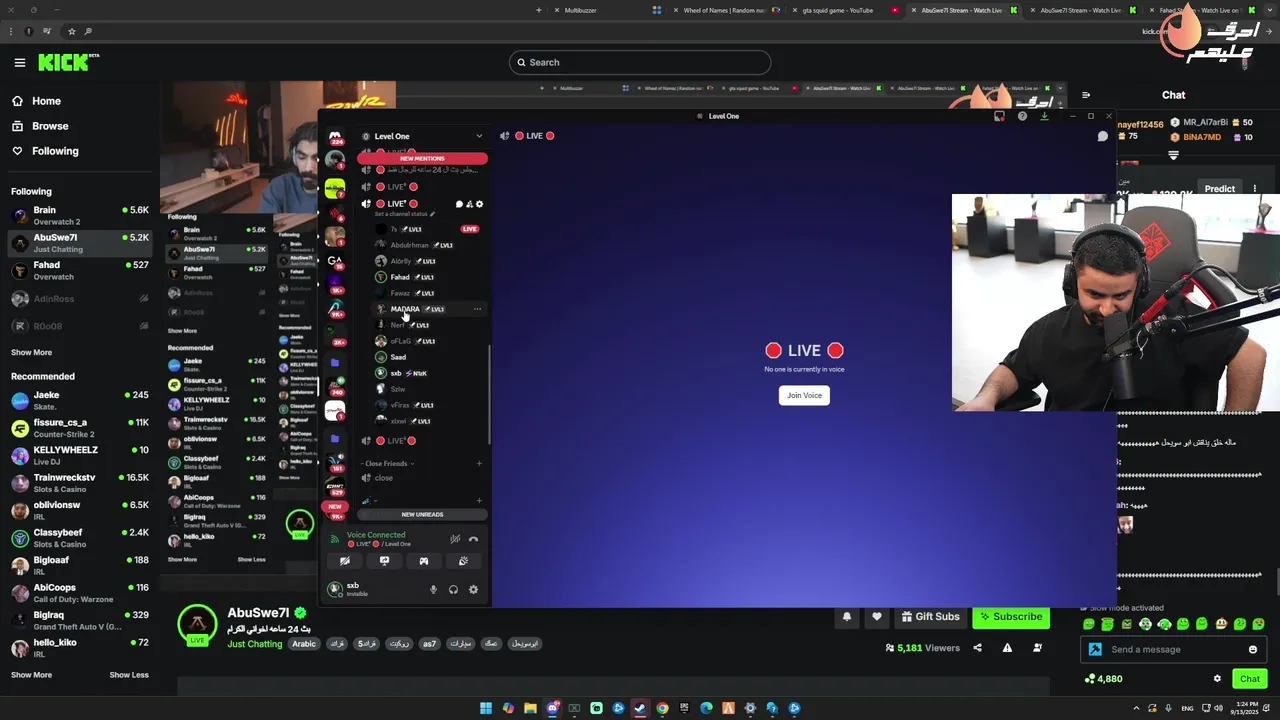Open channel points 4,880 balance
Screen dimensions: 1280x720
1103,679
